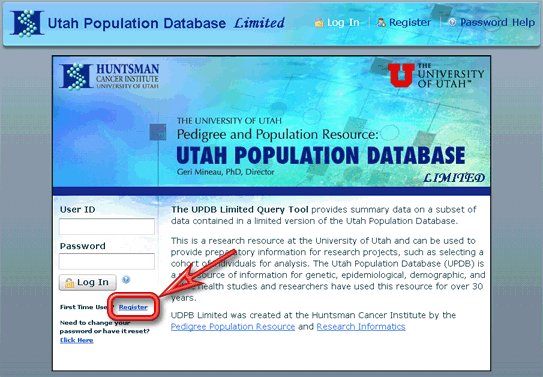
Task: Follow the Register link for first time users
Action: point(133,307)
